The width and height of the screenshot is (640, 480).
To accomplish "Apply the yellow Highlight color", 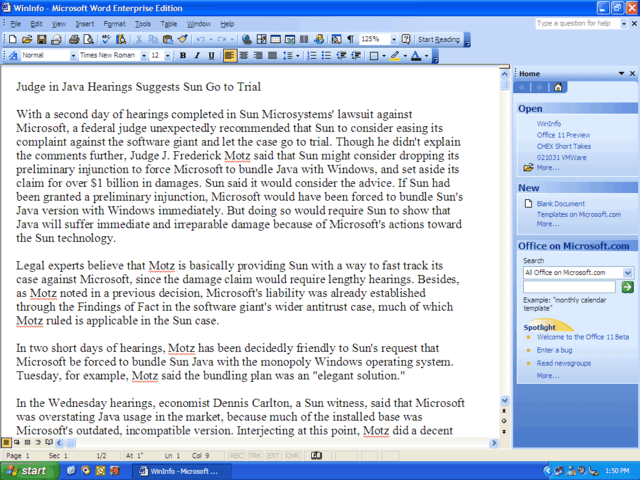I will [395, 56].
